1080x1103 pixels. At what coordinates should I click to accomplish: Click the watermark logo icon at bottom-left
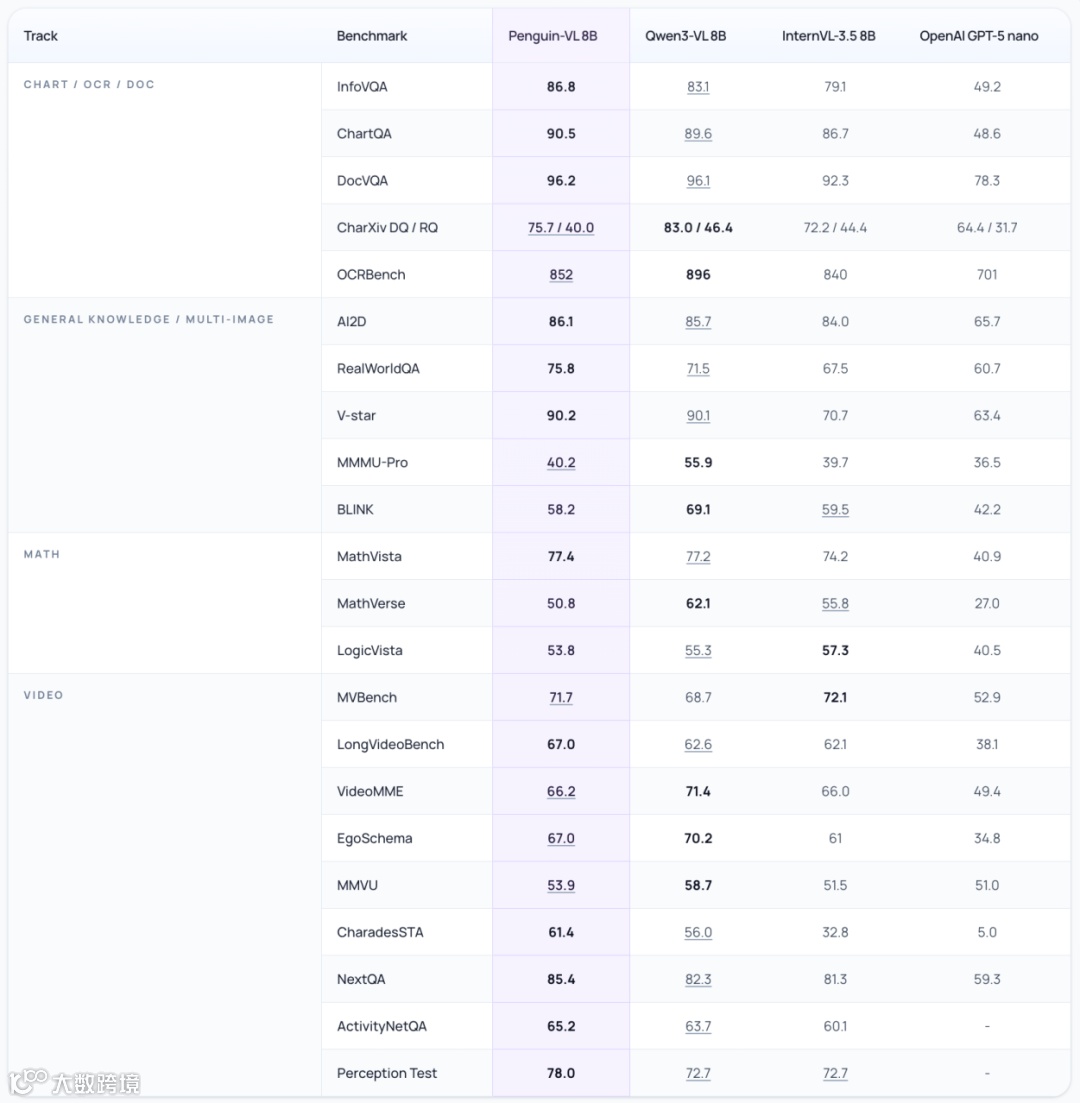click(x=28, y=1081)
